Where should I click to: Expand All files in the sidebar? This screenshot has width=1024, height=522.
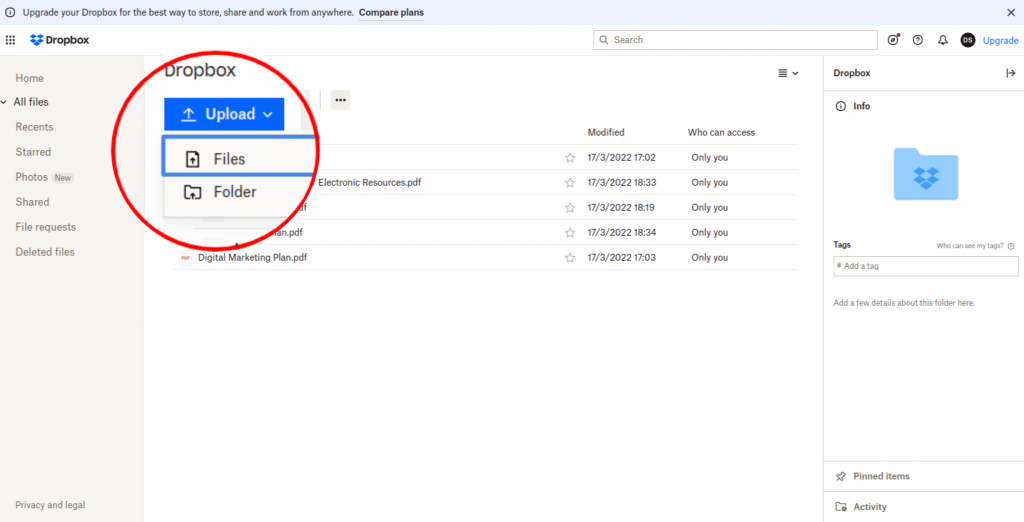[x=5, y=102]
